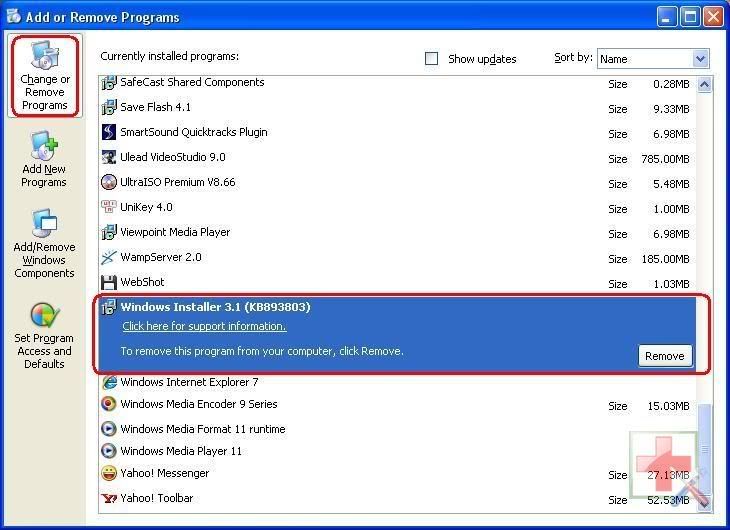Select Yahoo! Toolbar entry
The height and width of the screenshot is (530, 730).
pyautogui.click(x=398, y=499)
